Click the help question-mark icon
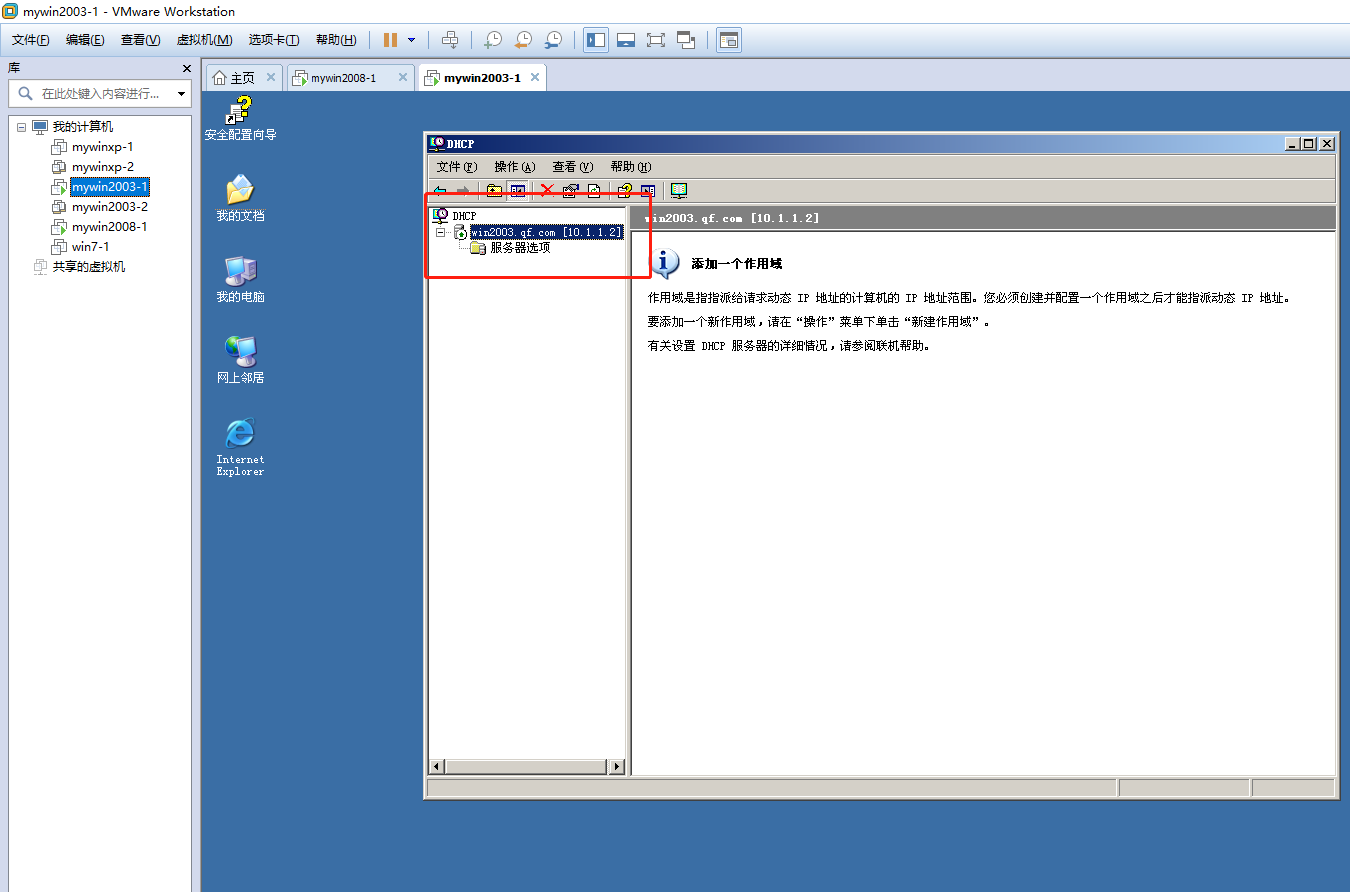The height and width of the screenshot is (892, 1350). (x=625, y=190)
